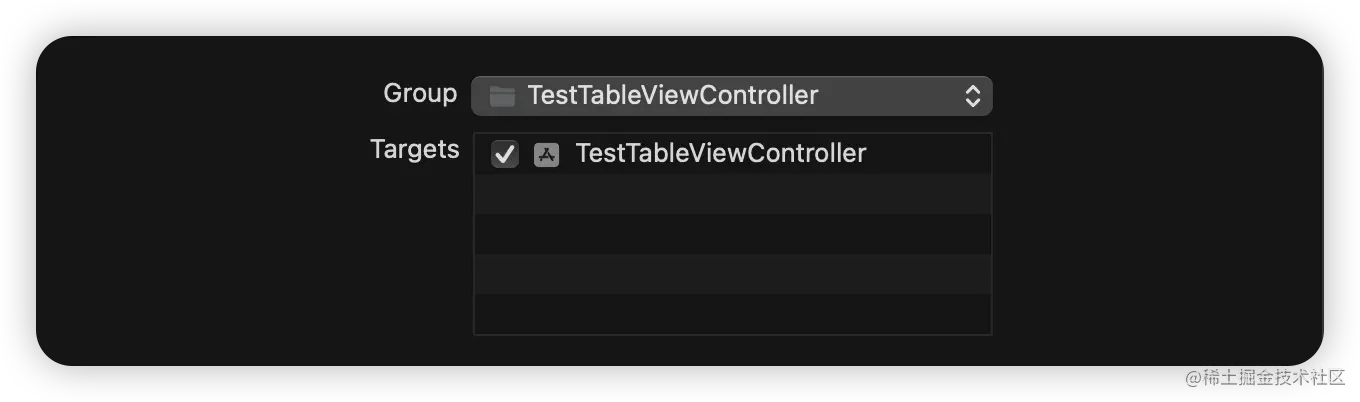The height and width of the screenshot is (402, 1360).
Task: Click the "Group" field label
Action: (x=420, y=94)
